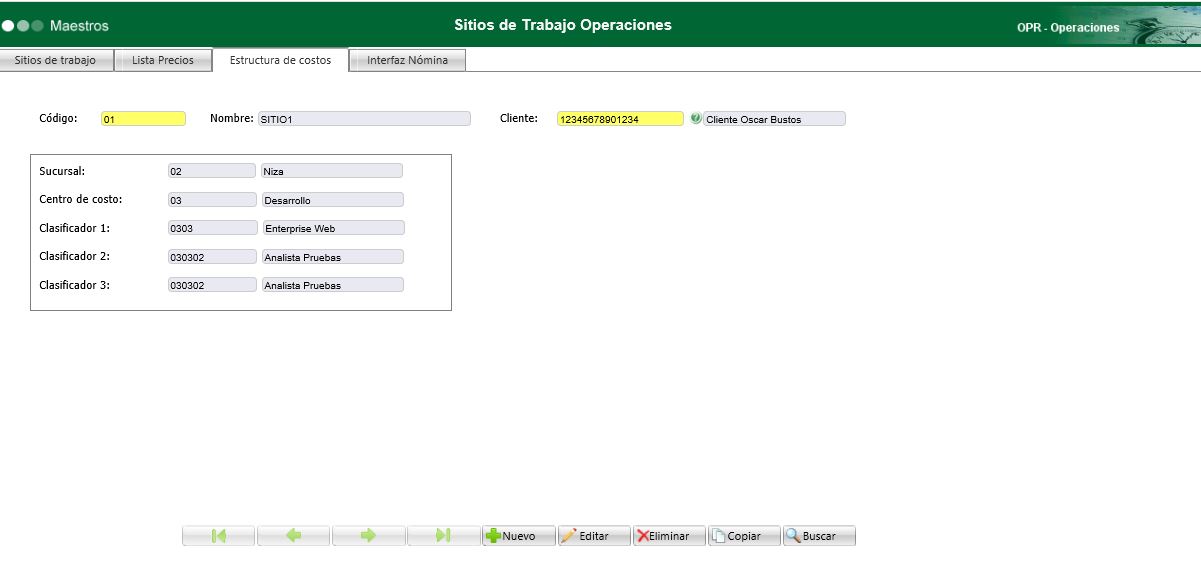This screenshot has width=1201, height=571.
Task: Click the Enterprise Web field
Action: click(334, 228)
